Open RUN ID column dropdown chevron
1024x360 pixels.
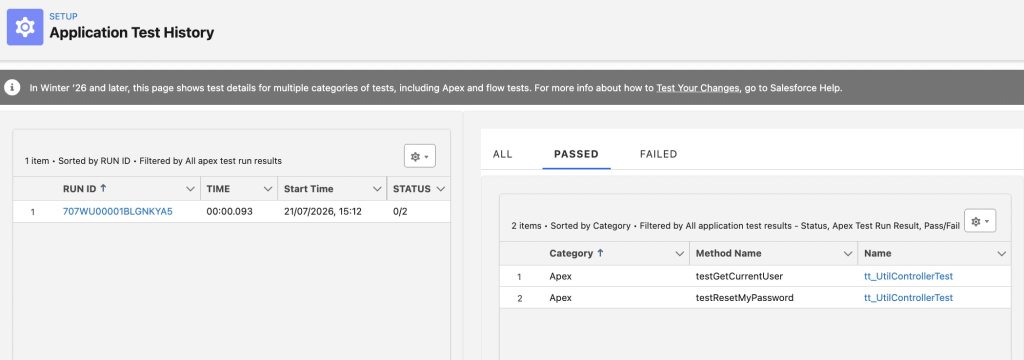[x=191, y=189]
